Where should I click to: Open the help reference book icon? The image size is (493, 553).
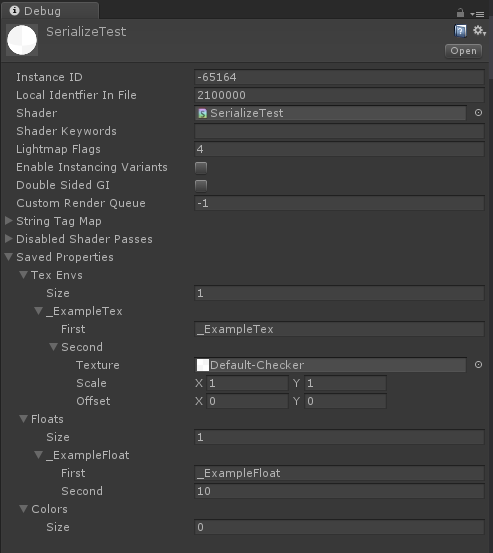460,31
